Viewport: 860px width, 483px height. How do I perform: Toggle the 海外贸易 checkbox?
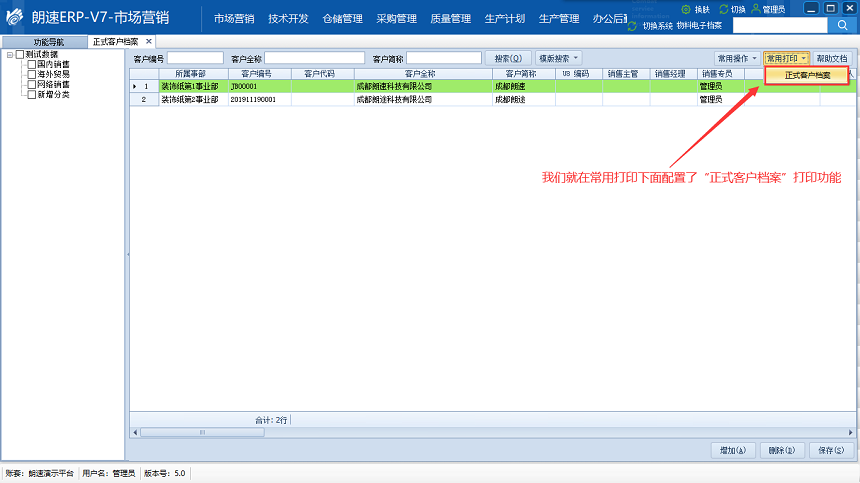tap(31, 74)
